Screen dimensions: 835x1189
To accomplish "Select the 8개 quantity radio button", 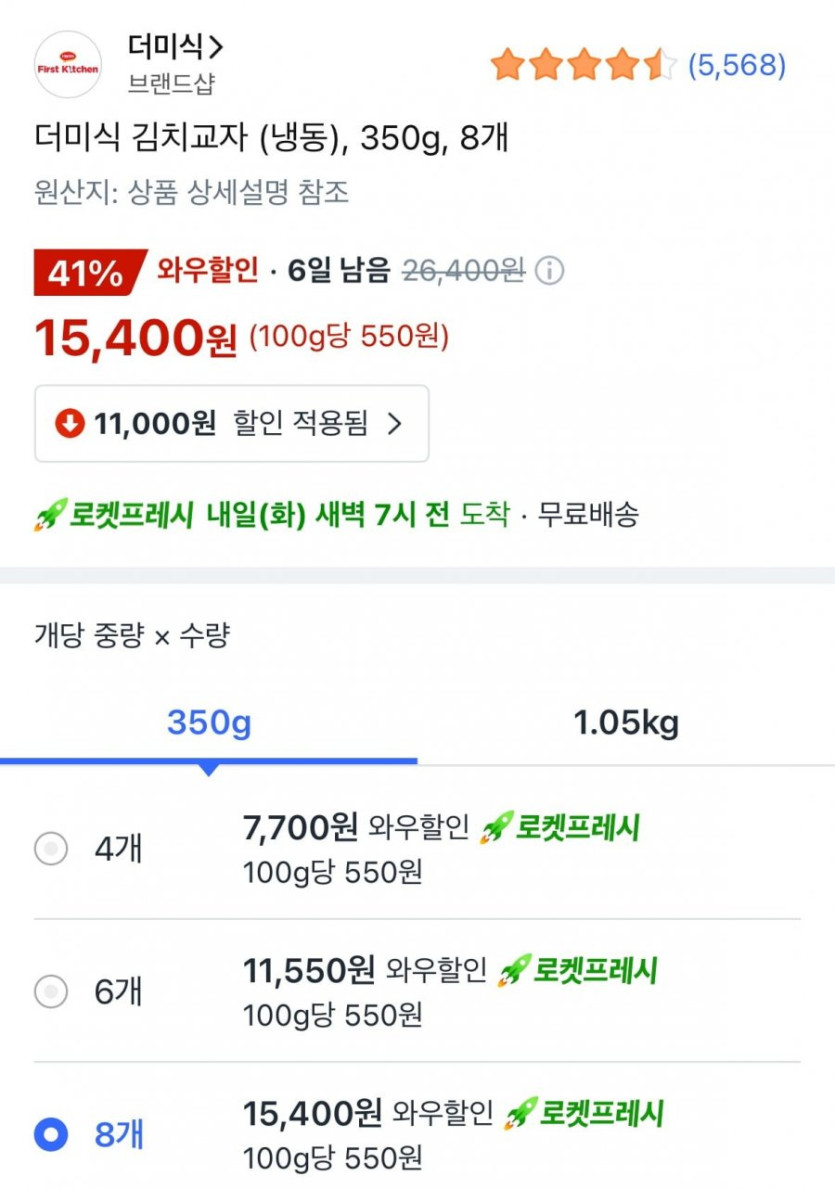I will pyautogui.click(x=51, y=1134).
